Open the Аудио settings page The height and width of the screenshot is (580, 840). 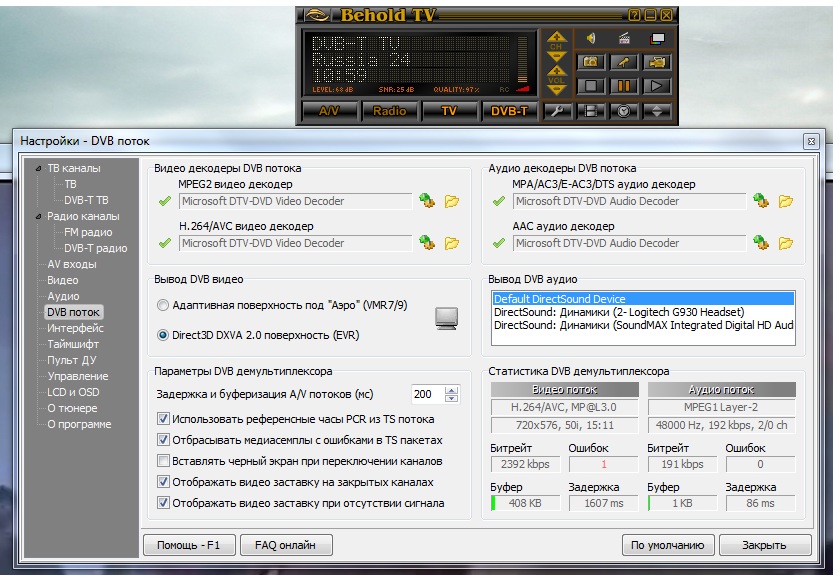(63, 296)
